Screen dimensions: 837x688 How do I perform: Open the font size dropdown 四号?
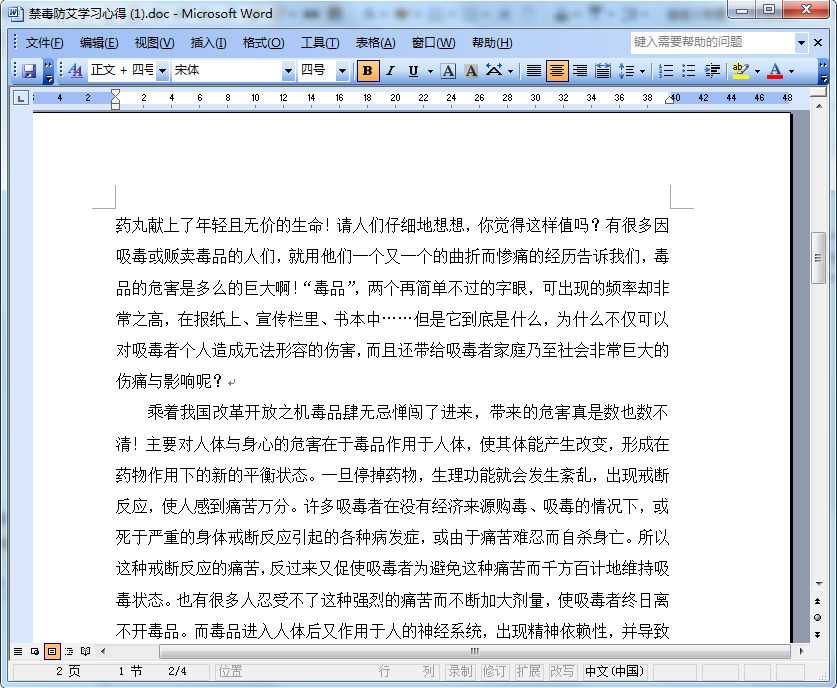click(342, 70)
